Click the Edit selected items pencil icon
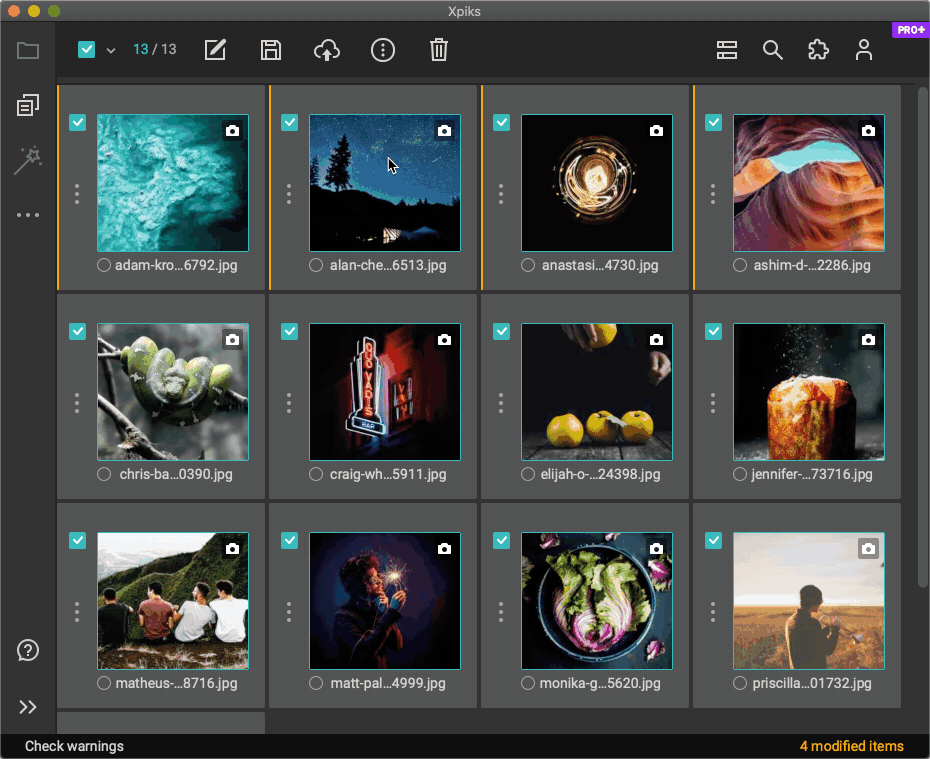Image resolution: width=930 pixels, height=759 pixels. (215, 50)
